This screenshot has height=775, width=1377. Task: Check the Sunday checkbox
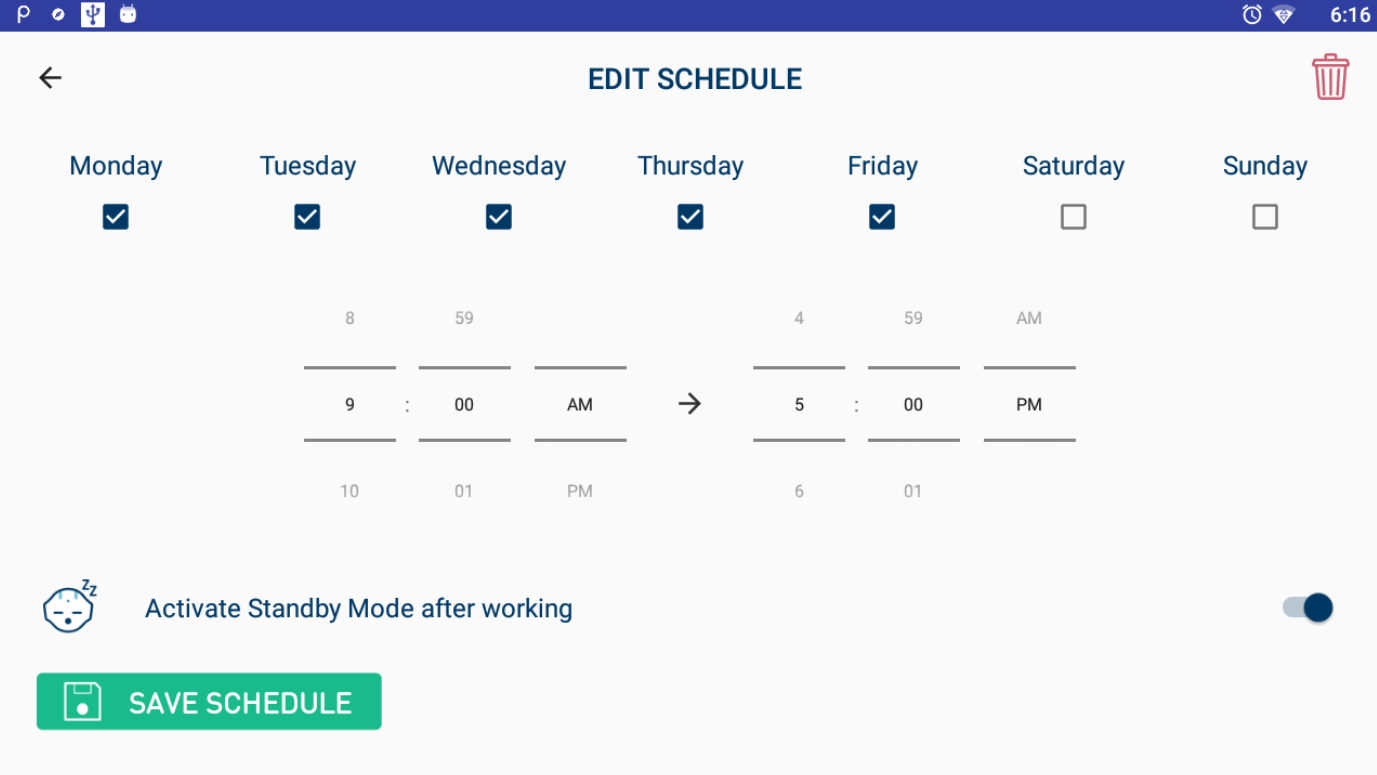pyautogui.click(x=1265, y=217)
